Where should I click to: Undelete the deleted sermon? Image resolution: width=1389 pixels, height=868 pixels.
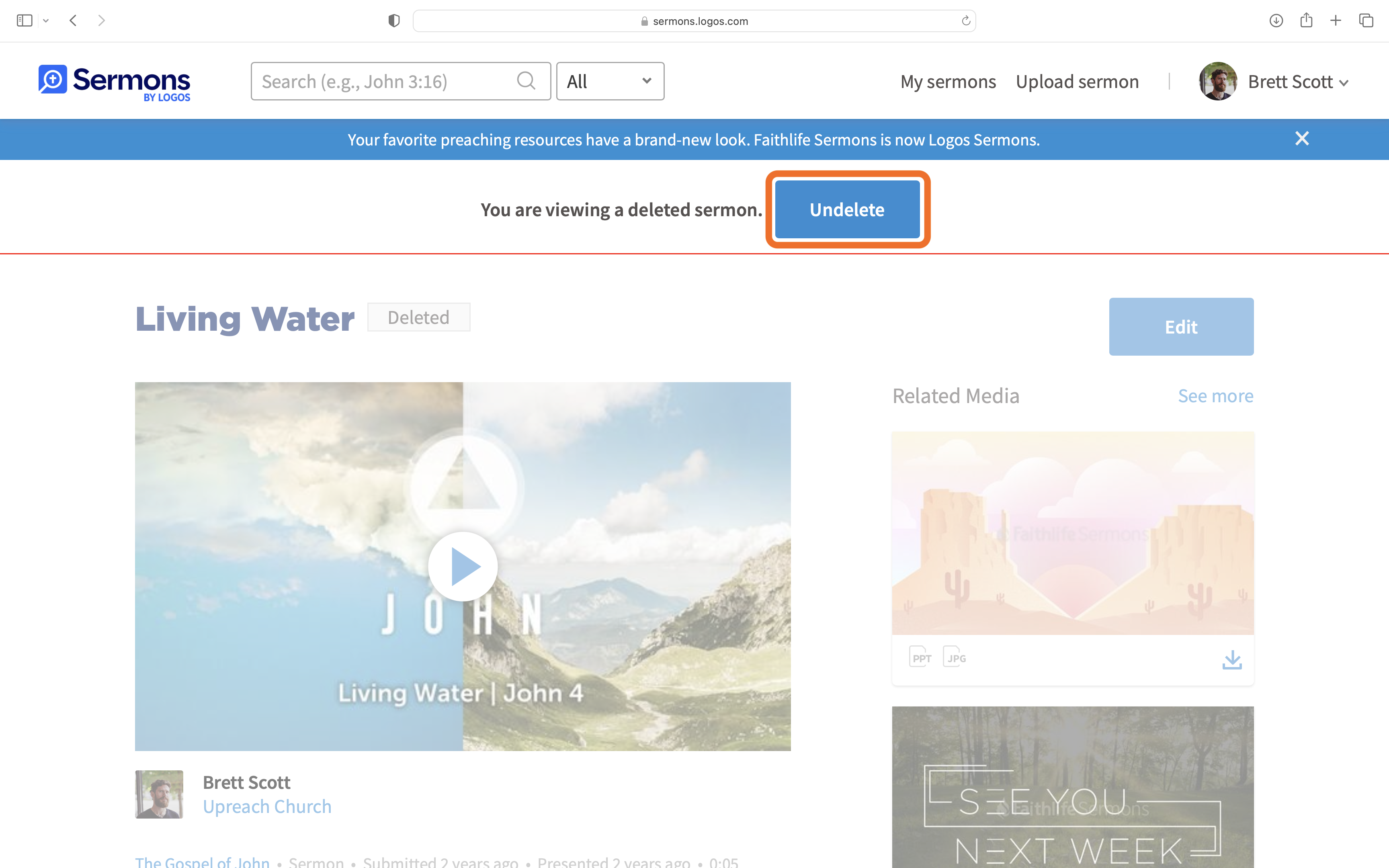coord(847,209)
